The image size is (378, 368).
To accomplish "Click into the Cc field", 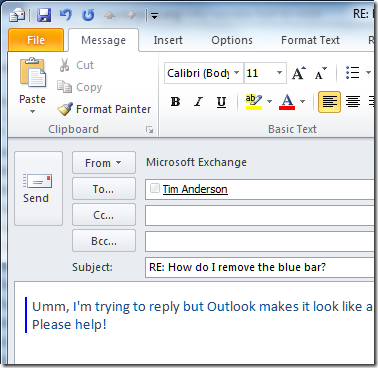I will click(260, 215).
